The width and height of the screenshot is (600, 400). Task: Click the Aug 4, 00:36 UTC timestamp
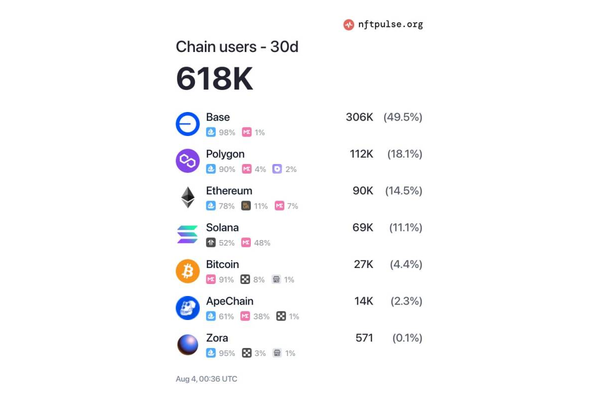(206, 379)
